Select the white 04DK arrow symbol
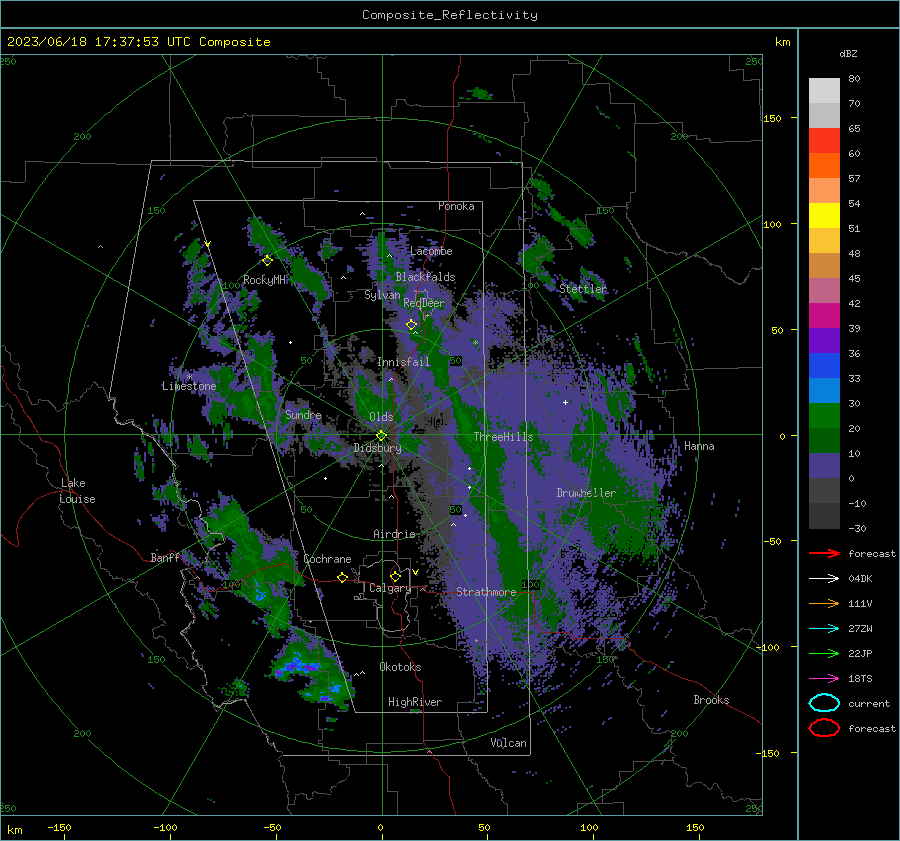This screenshot has width=900, height=841. pyautogui.click(x=824, y=579)
